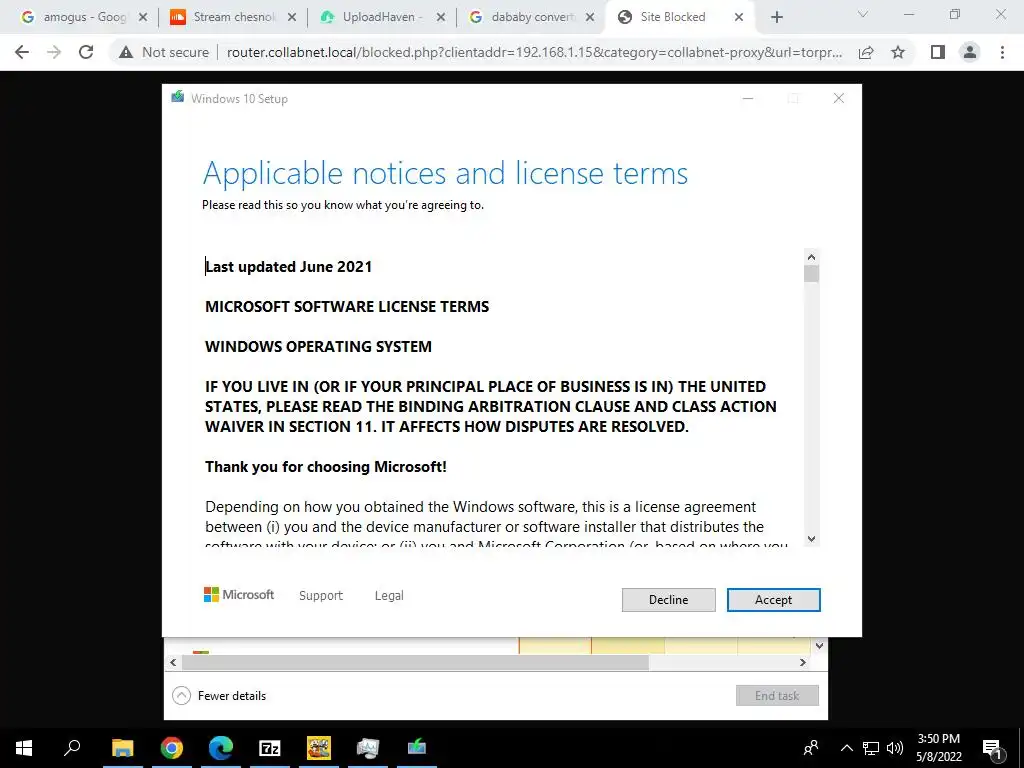Collapse Task Manager with Fewer details
Viewport: 1024px width, 768px height.
[x=219, y=696]
